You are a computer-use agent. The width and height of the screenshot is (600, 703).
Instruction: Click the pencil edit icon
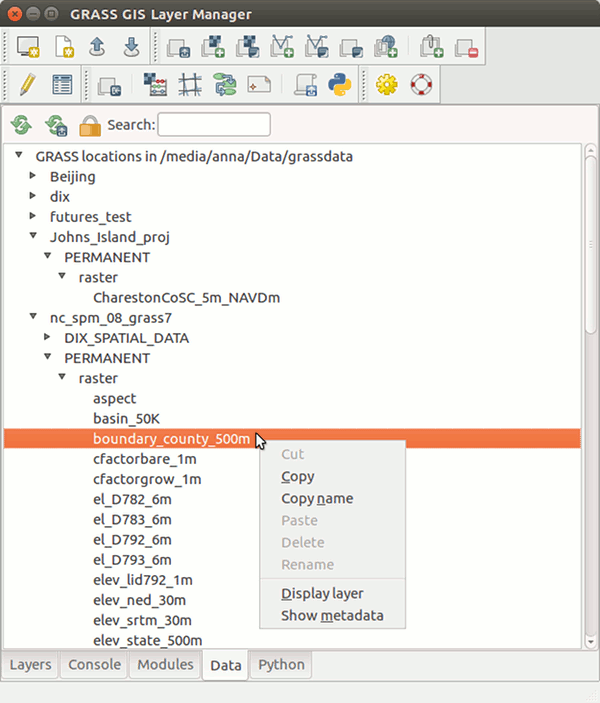(x=28, y=86)
